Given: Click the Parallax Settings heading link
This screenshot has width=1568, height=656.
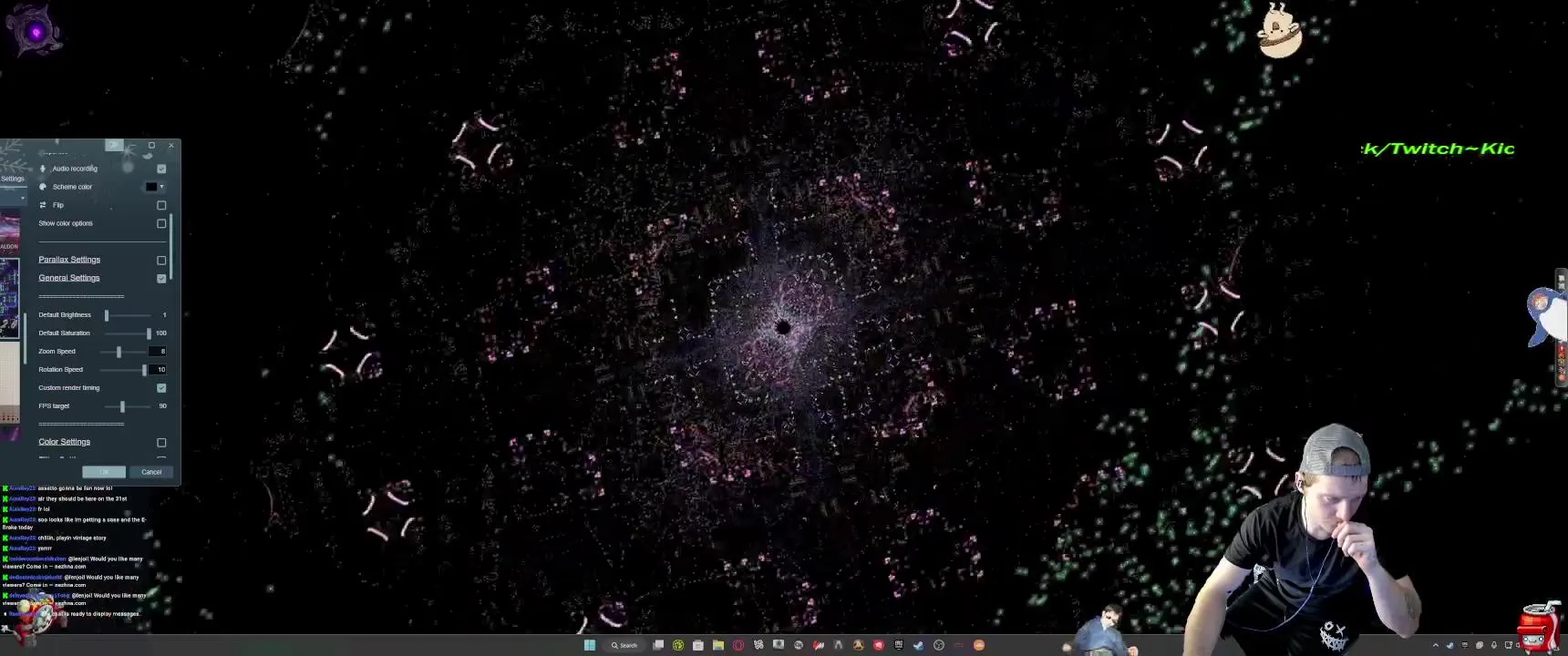Looking at the screenshot, I should (x=69, y=260).
